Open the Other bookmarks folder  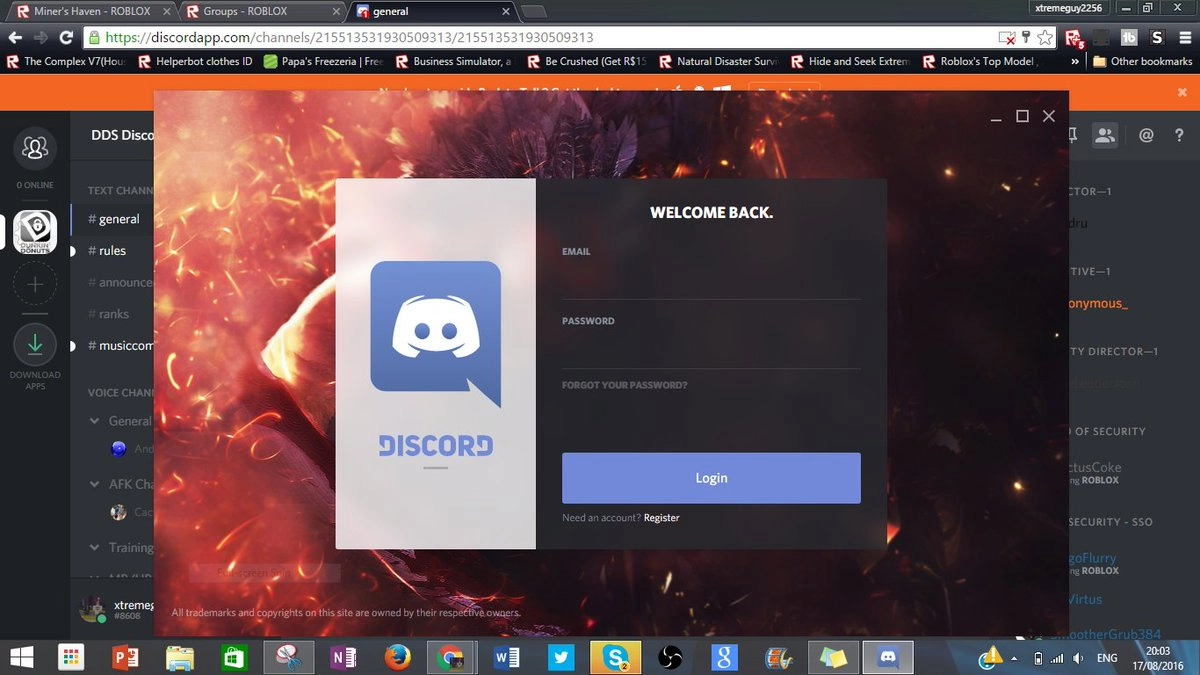pos(1143,61)
